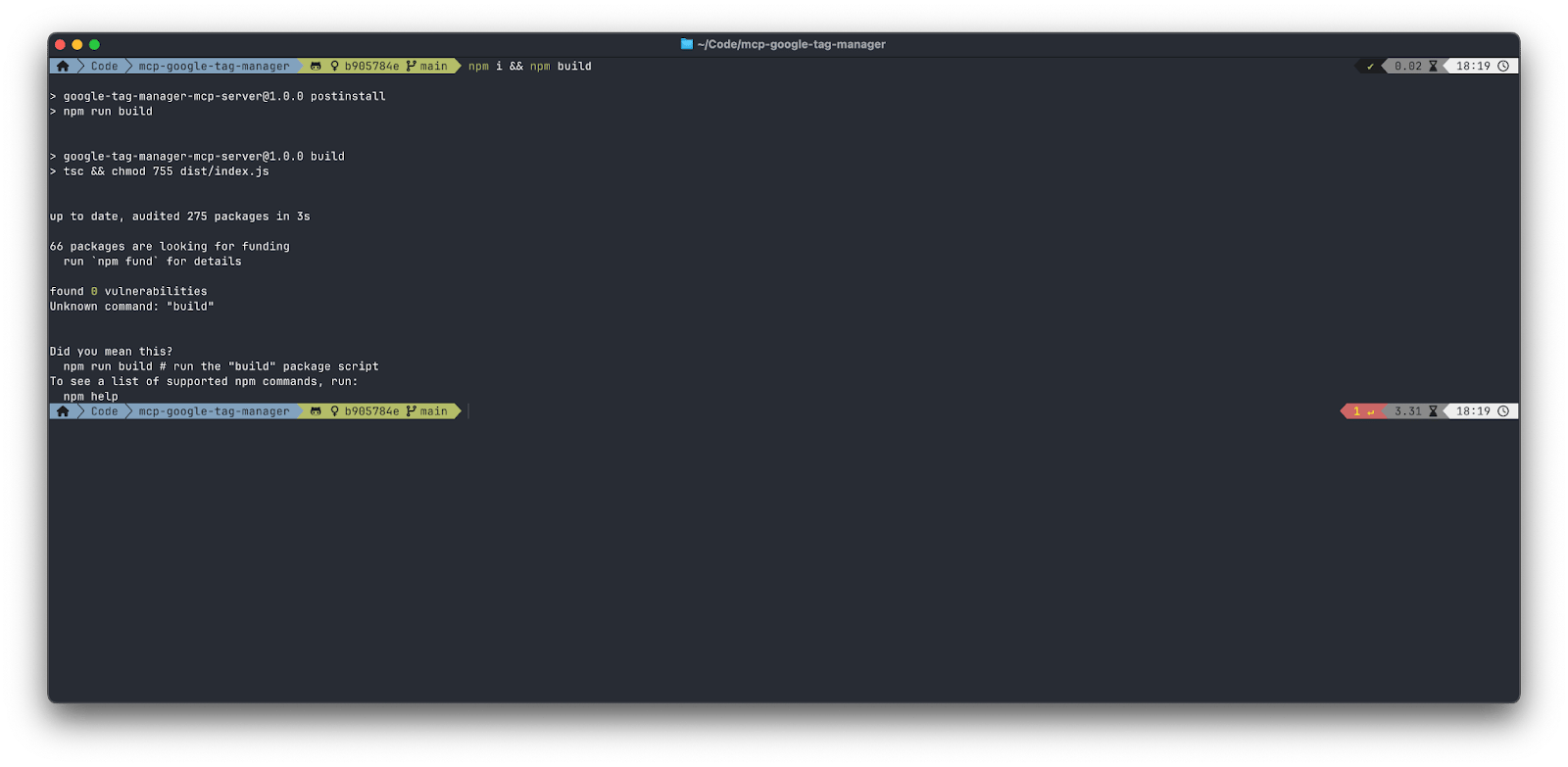Click the branch icon in the empty prompt
Image resolution: width=1568 pixels, height=767 pixels.
coord(411,411)
